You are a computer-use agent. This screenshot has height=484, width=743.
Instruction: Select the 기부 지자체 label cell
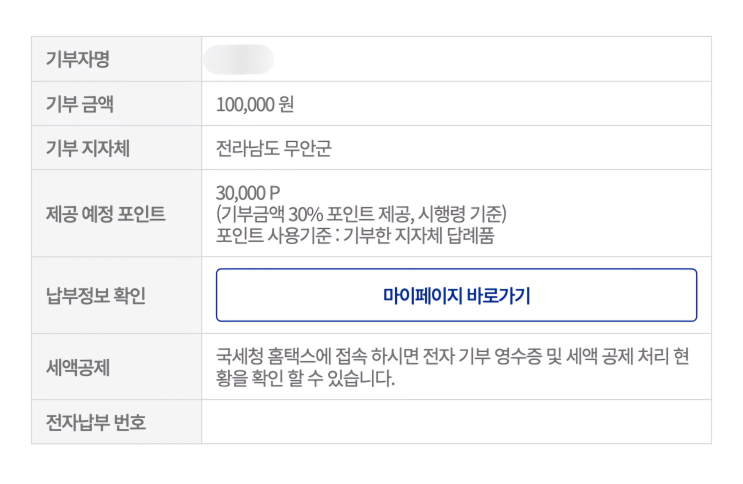pyautogui.click(x=88, y=149)
